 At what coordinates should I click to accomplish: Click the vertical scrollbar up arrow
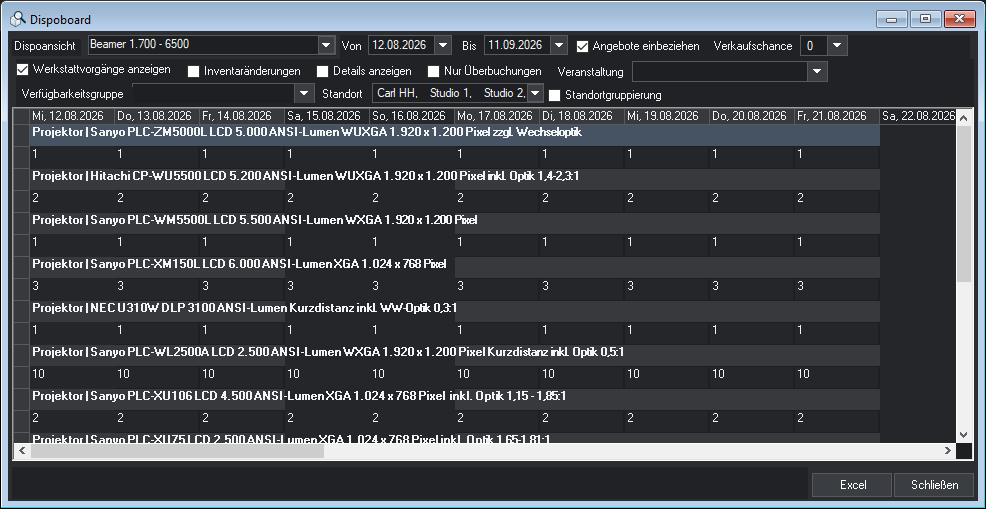tap(963, 118)
